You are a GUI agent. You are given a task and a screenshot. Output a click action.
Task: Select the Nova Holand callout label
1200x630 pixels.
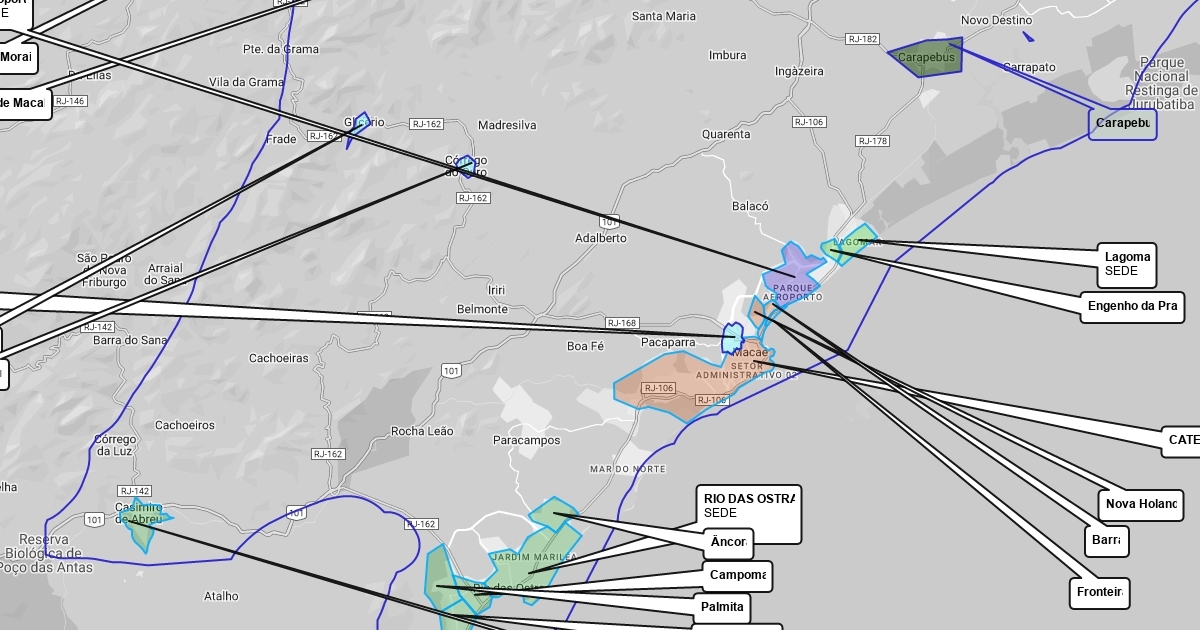1140,505
